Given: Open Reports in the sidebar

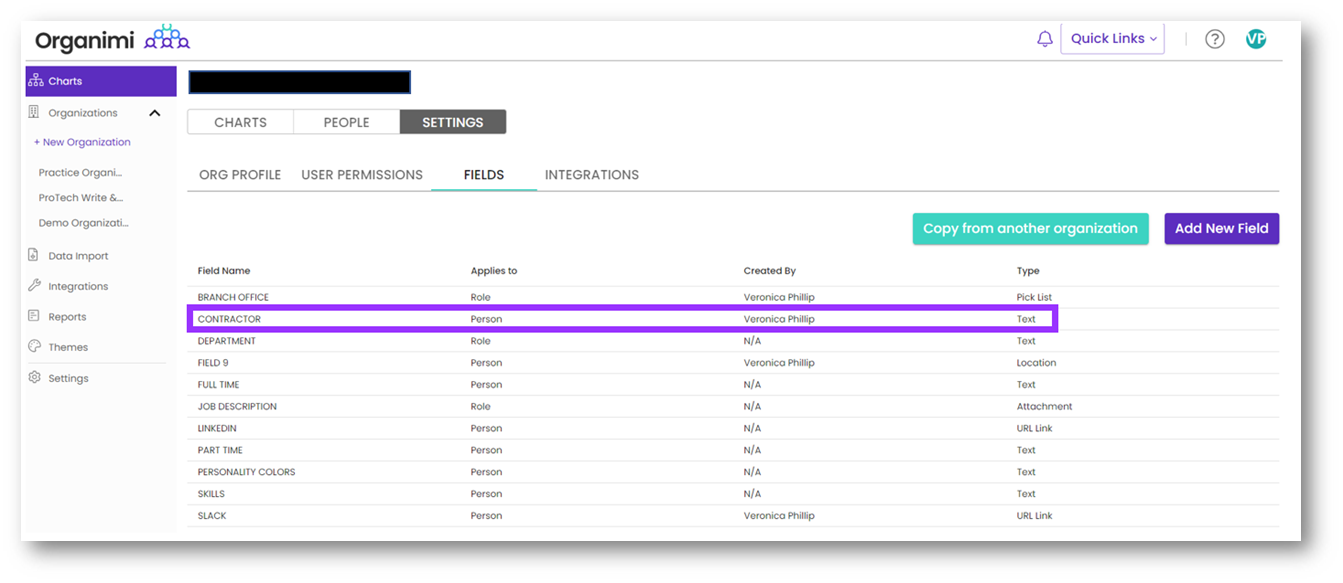Looking at the screenshot, I should [67, 317].
